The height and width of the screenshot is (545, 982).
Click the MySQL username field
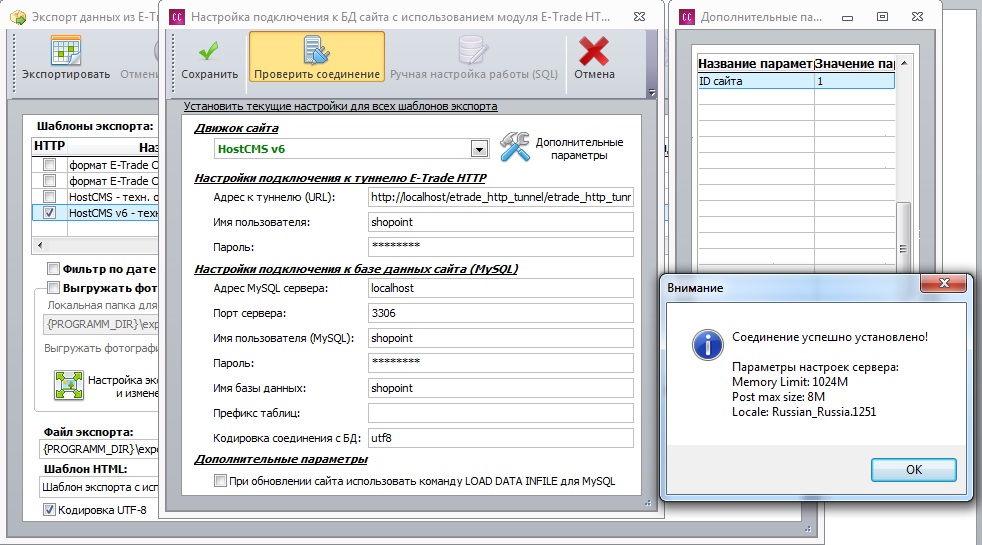tap(501, 338)
